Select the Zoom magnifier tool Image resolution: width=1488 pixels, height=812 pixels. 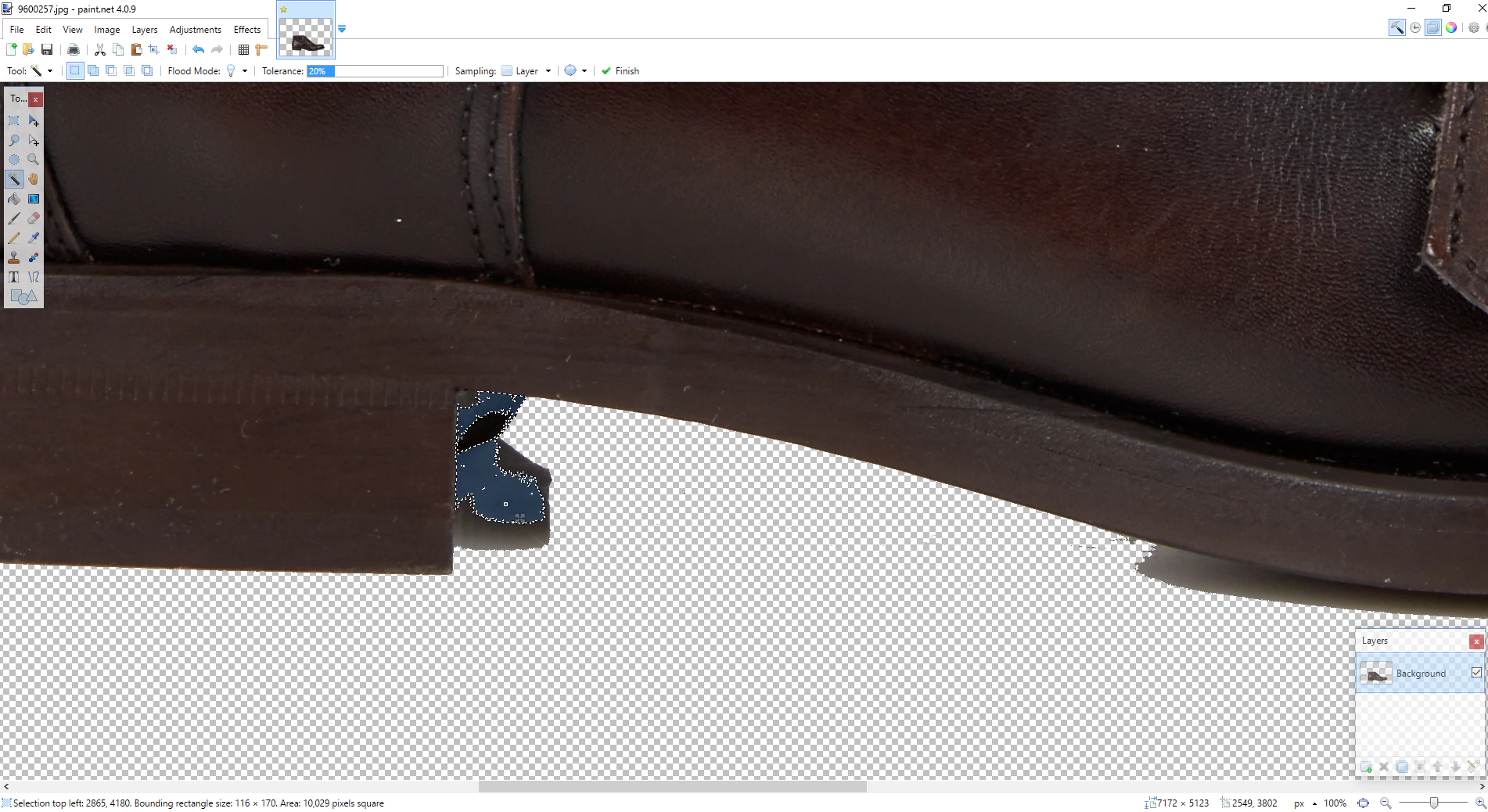(34, 160)
